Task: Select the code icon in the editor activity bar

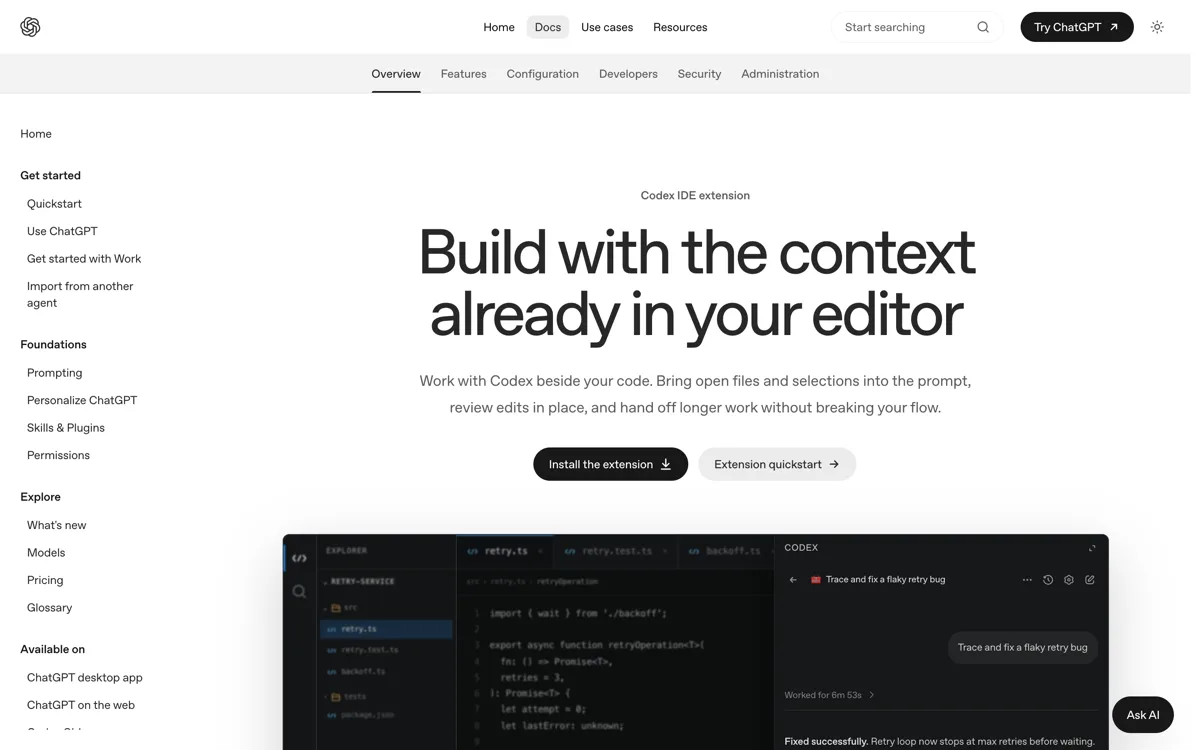Action: [x=299, y=558]
